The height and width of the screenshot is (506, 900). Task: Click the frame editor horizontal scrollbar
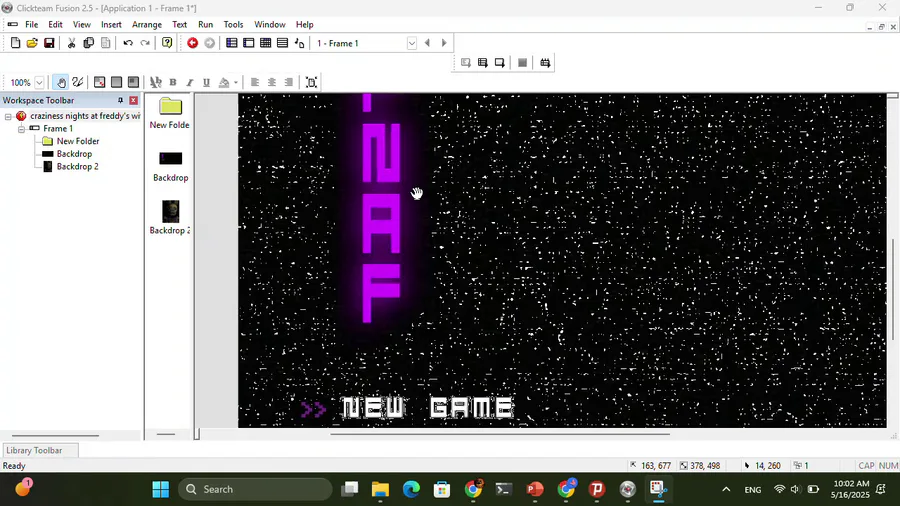[499, 434]
